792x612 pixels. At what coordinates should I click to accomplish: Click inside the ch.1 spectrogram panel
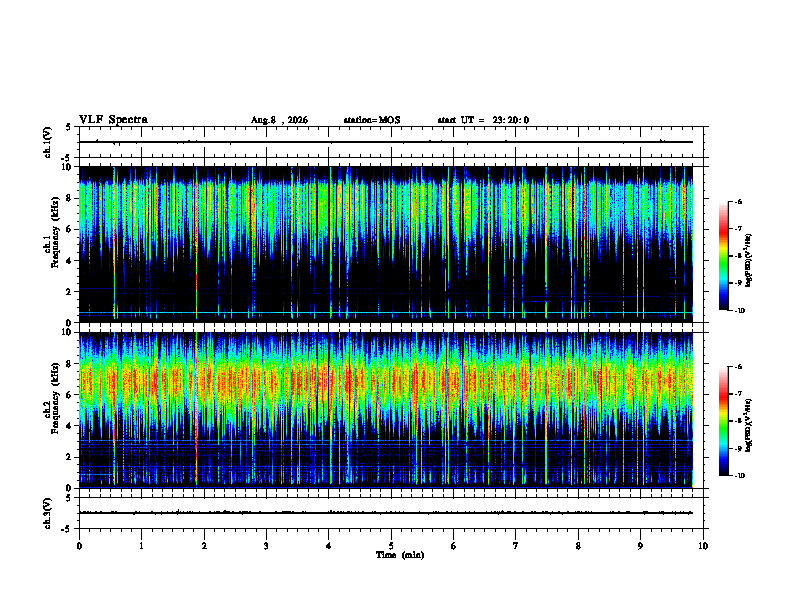pos(386,244)
